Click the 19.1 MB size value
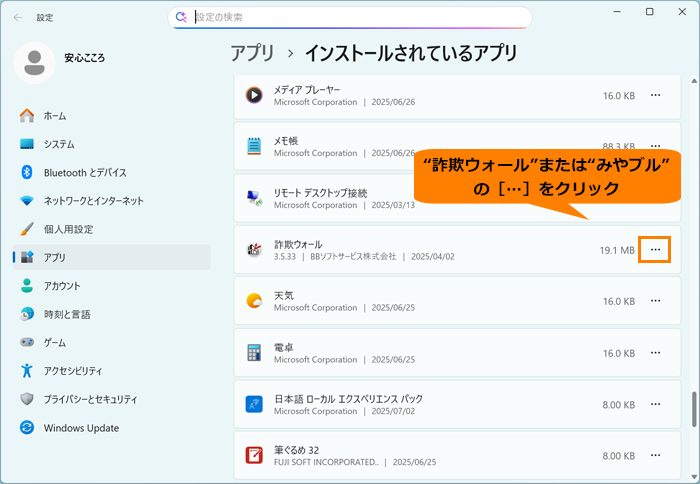 coord(617,250)
